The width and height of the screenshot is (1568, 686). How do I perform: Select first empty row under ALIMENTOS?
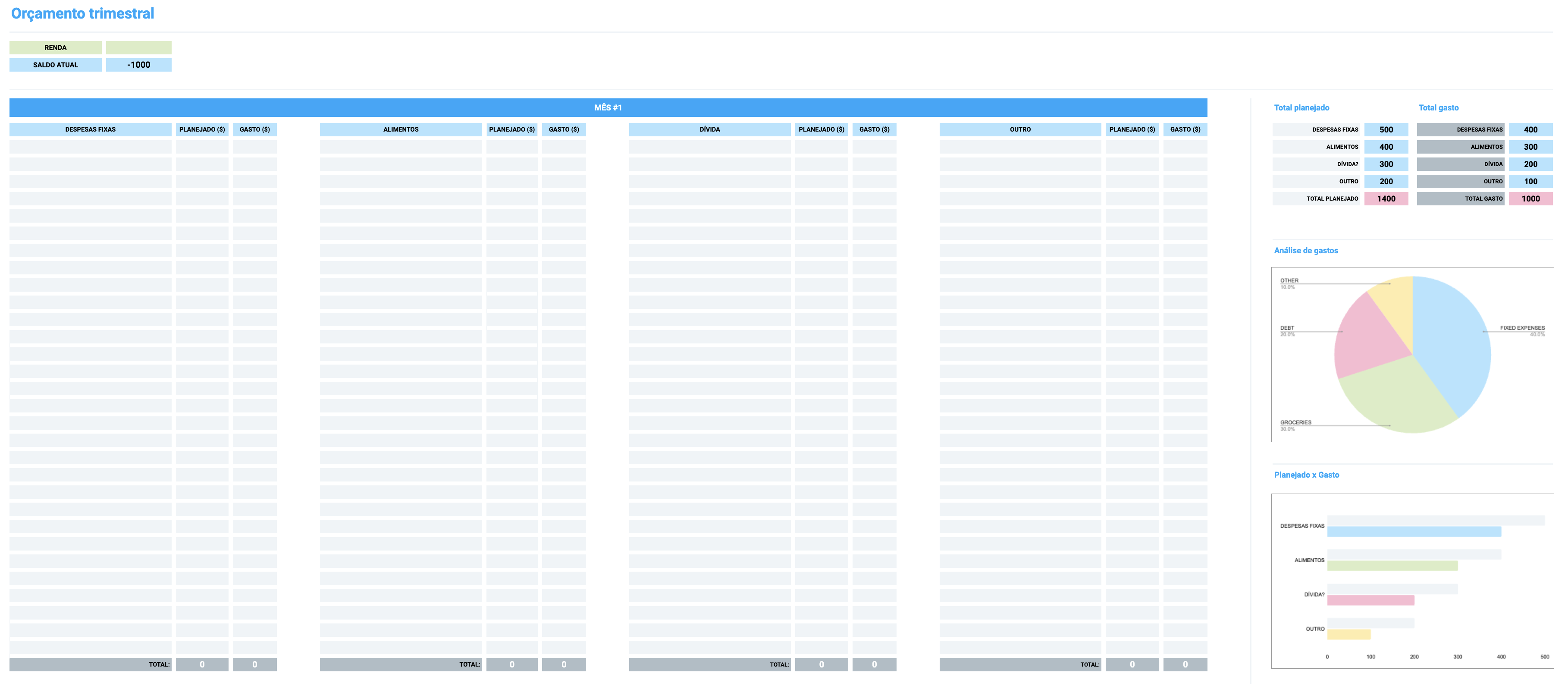click(401, 147)
